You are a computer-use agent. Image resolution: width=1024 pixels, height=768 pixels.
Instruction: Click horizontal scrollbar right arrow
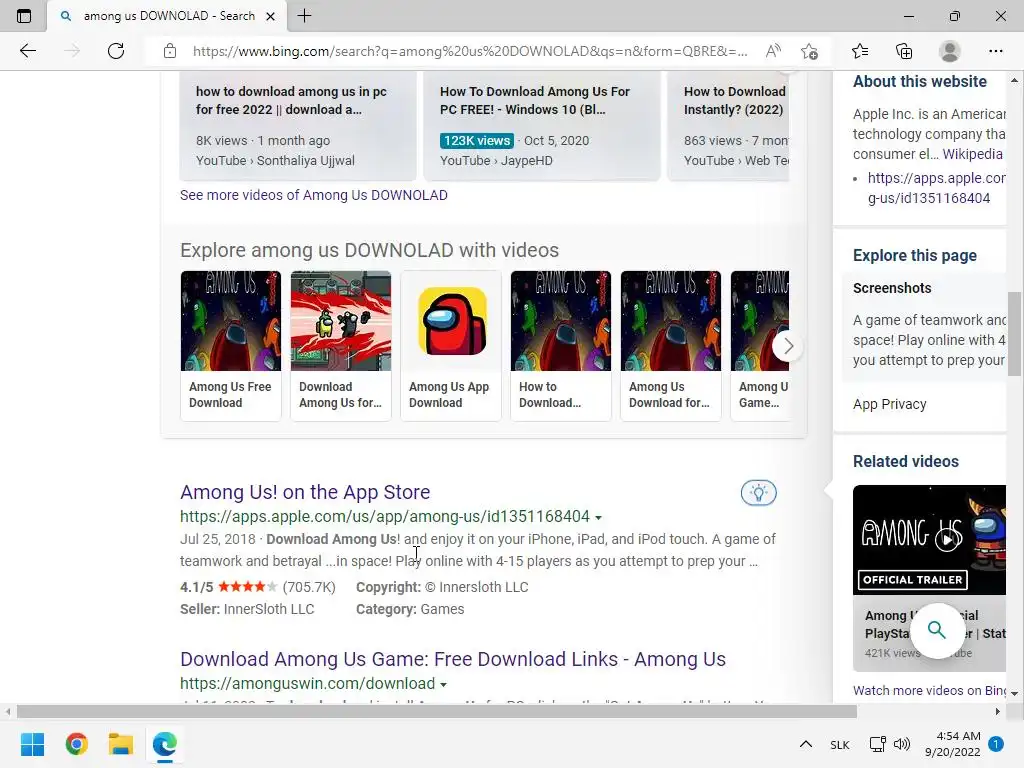coord(998,711)
